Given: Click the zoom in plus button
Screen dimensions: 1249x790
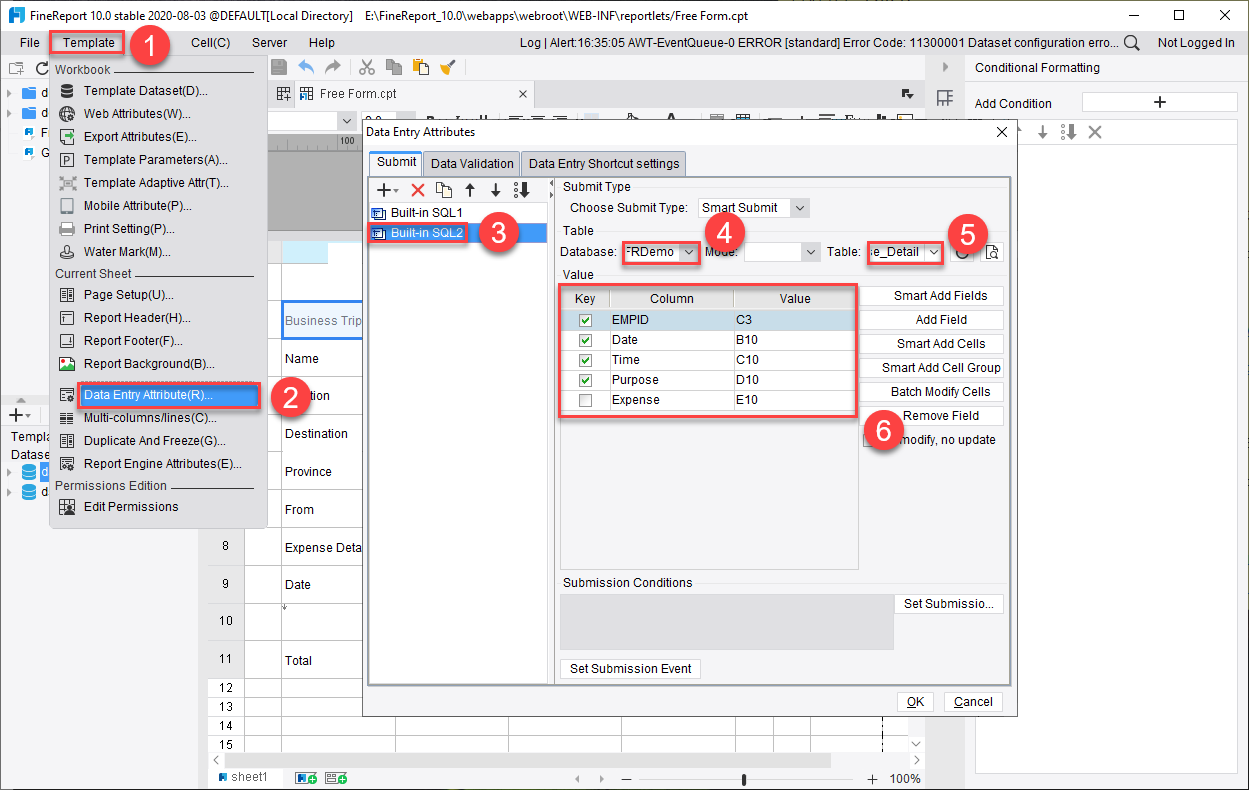Looking at the screenshot, I should (872, 779).
